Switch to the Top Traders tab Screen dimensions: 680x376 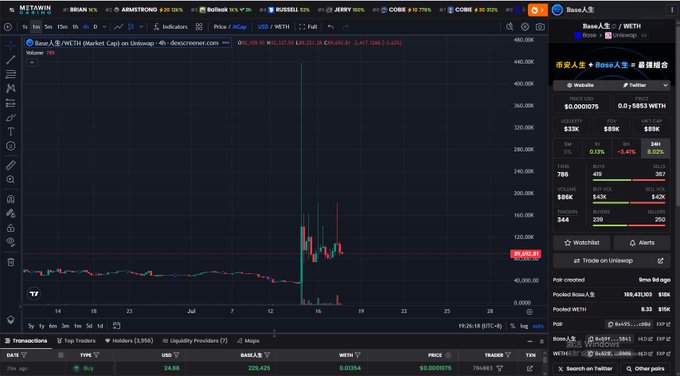(x=76, y=341)
